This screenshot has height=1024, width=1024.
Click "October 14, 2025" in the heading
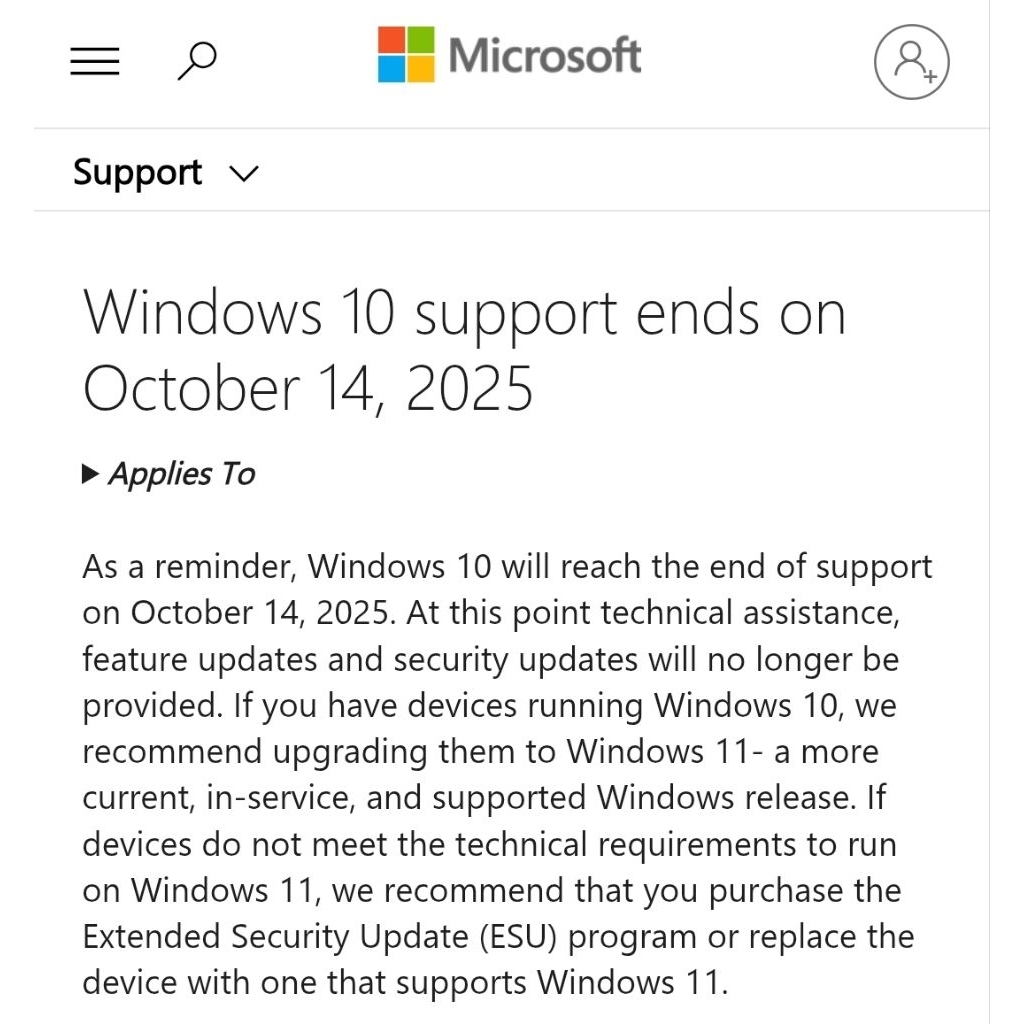[x=307, y=389]
